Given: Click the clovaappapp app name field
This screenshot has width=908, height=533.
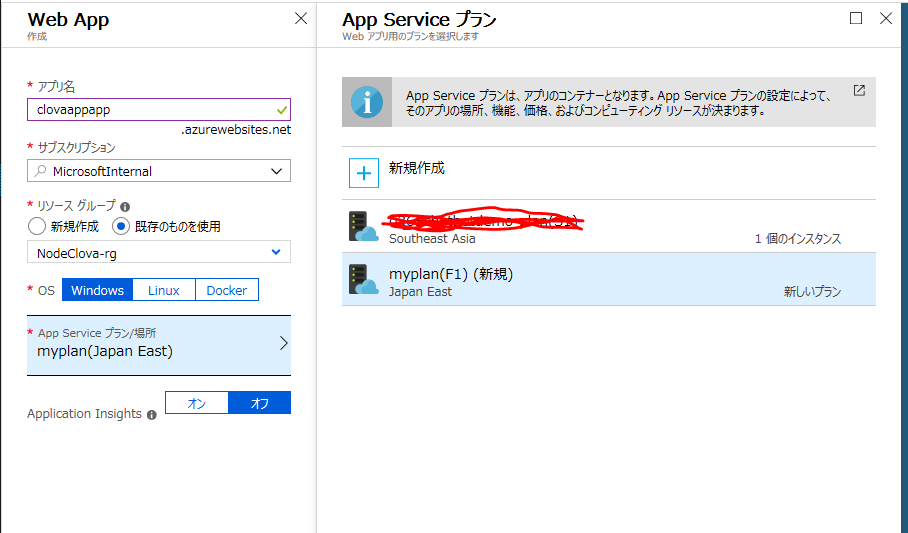Looking at the screenshot, I should point(159,110).
